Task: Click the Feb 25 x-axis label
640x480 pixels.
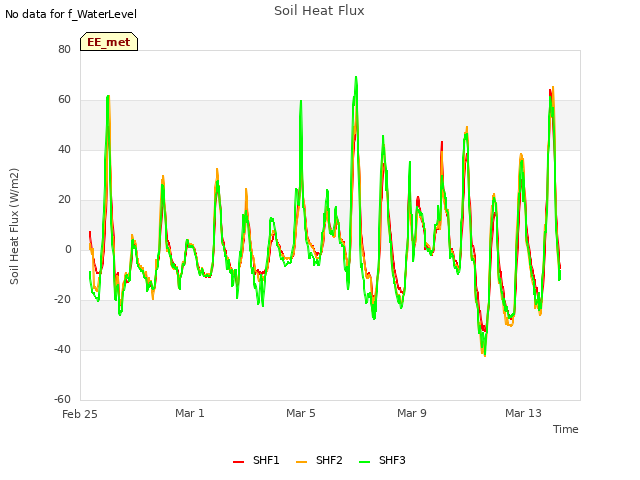Action: (x=80, y=414)
